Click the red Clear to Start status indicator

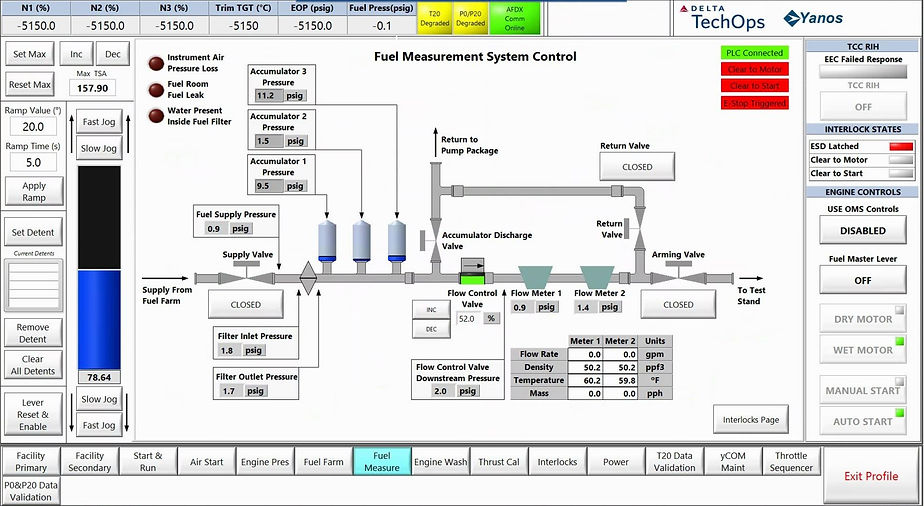point(754,85)
